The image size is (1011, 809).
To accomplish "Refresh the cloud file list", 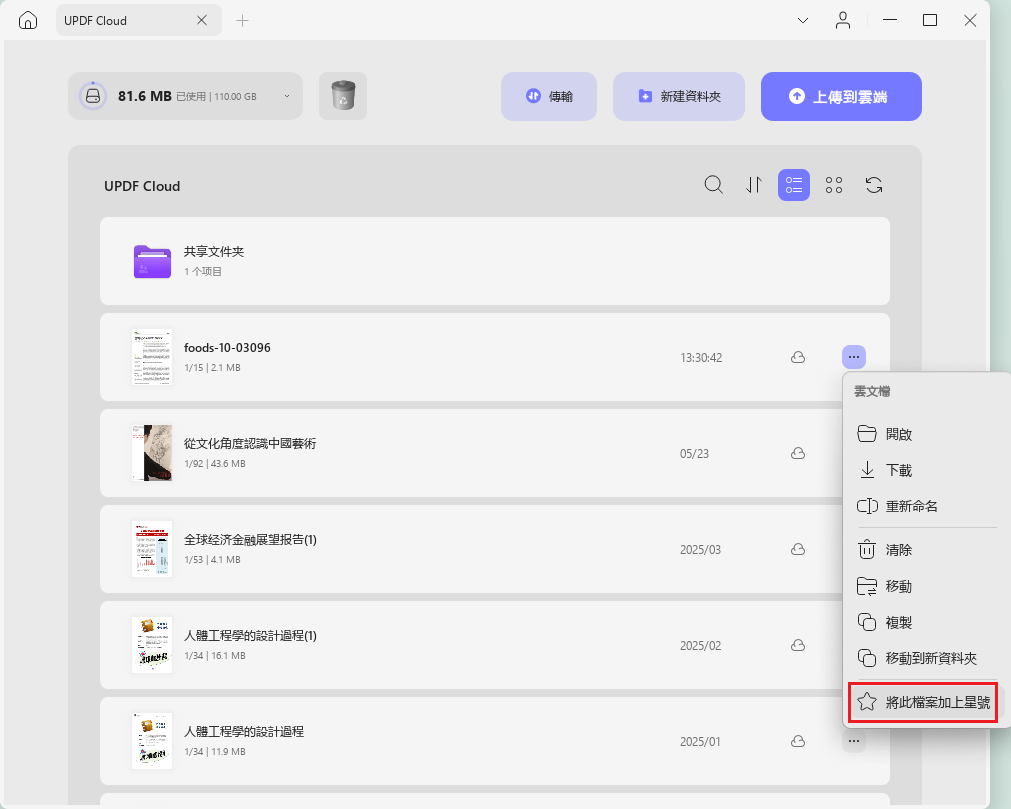I will coord(874,185).
